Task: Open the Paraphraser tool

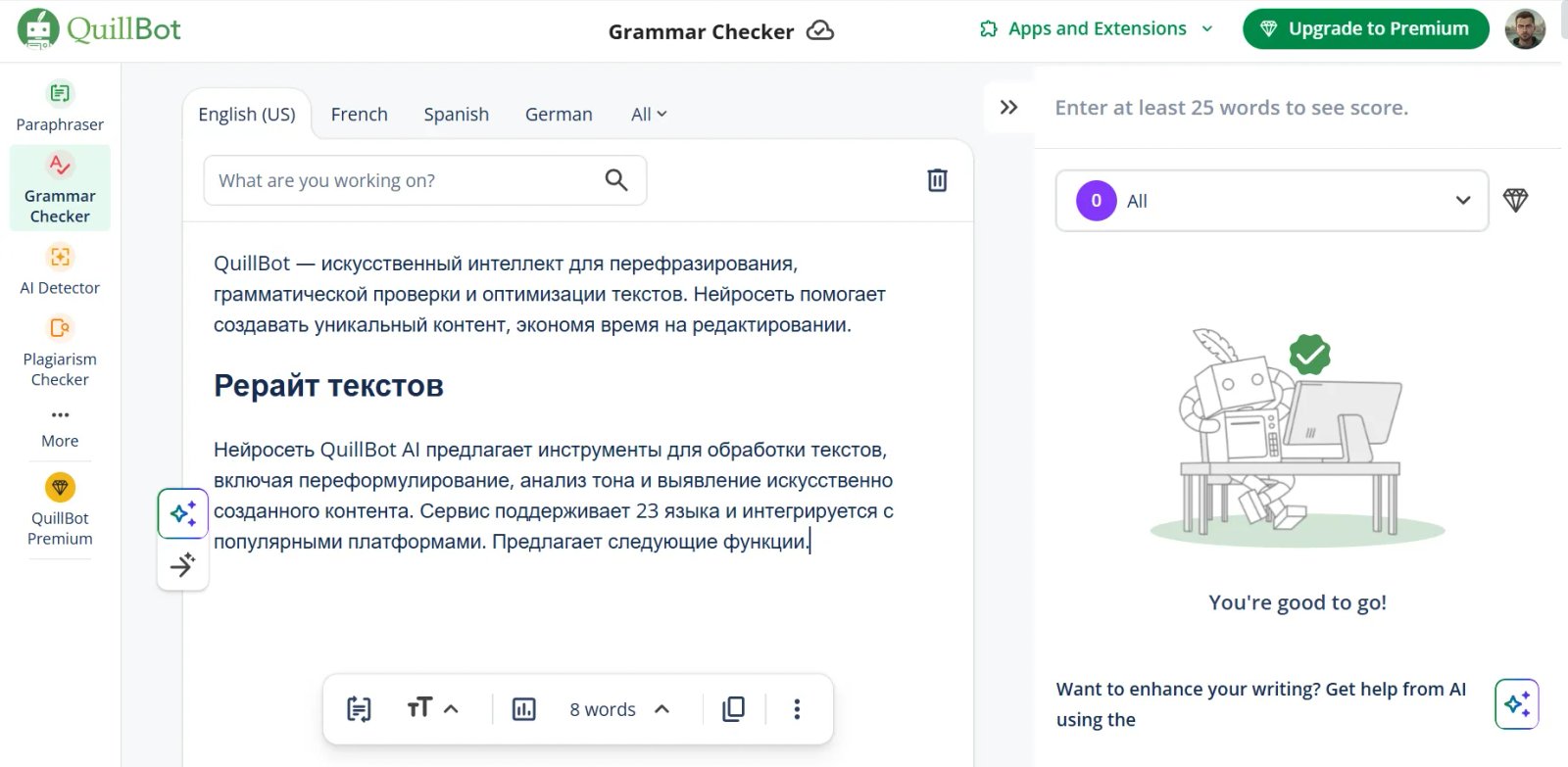Action: (60, 107)
